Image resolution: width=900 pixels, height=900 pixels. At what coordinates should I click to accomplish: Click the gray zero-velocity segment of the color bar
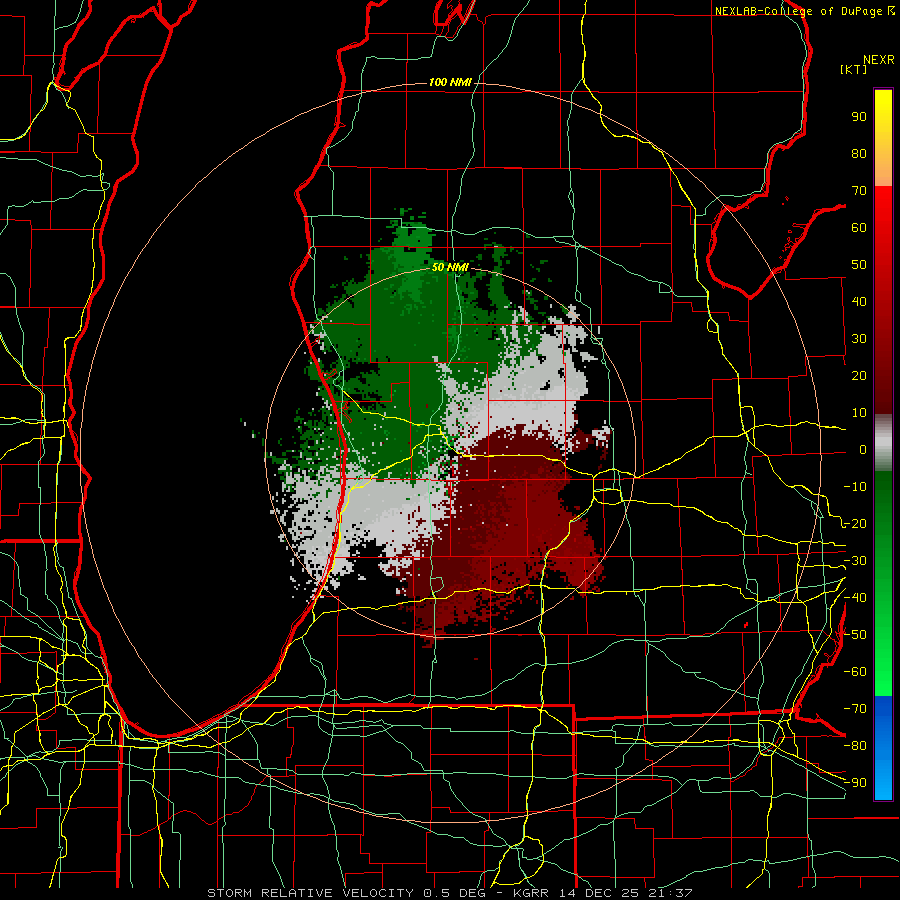click(883, 443)
